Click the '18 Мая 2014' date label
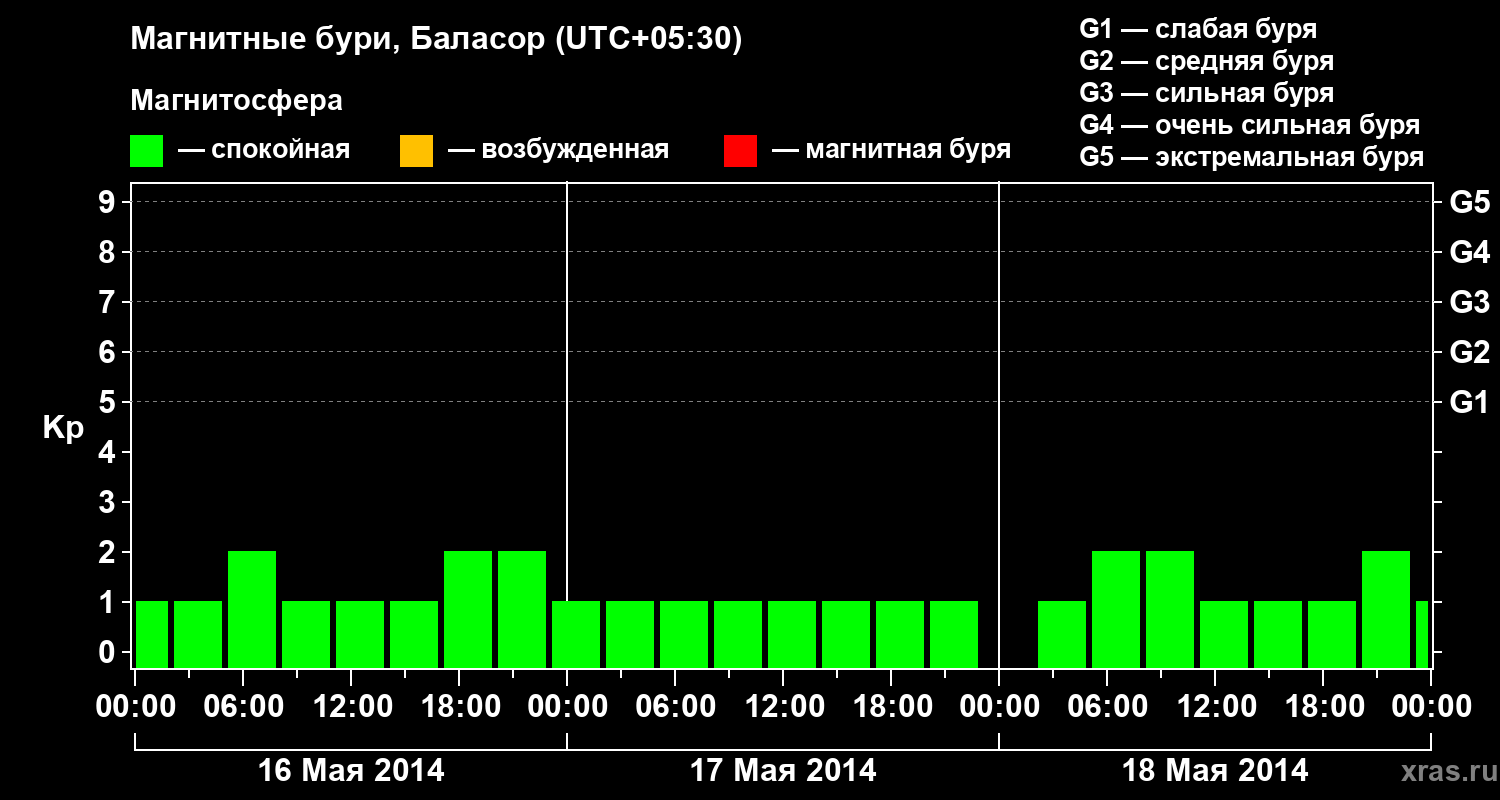This screenshot has width=1500, height=800. 1215,771
